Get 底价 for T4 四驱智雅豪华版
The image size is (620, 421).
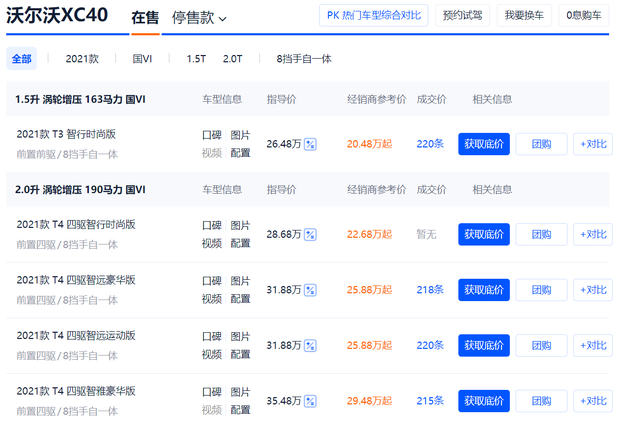point(484,401)
